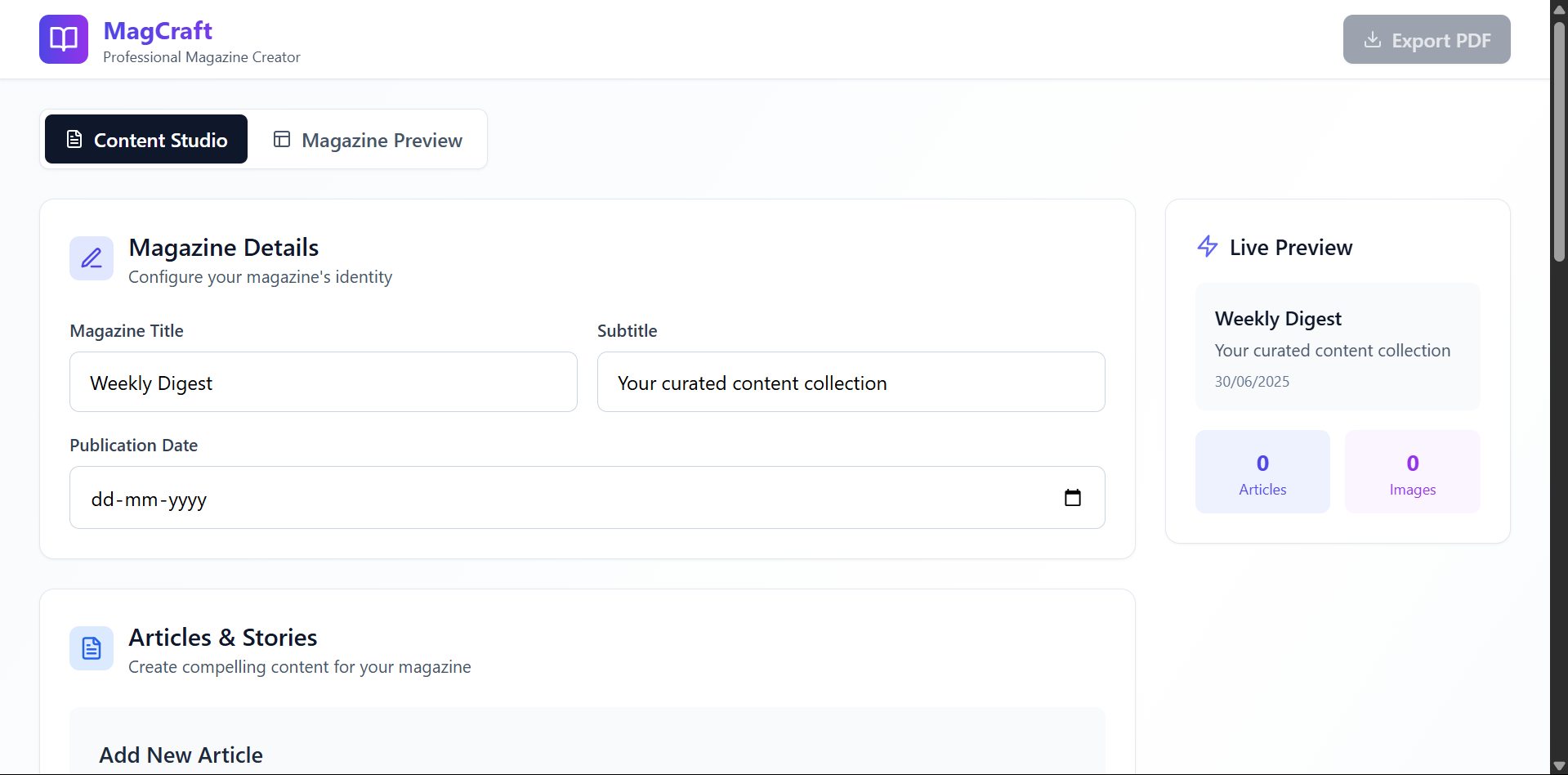Click the Images count tile

tap(1412, 472)
